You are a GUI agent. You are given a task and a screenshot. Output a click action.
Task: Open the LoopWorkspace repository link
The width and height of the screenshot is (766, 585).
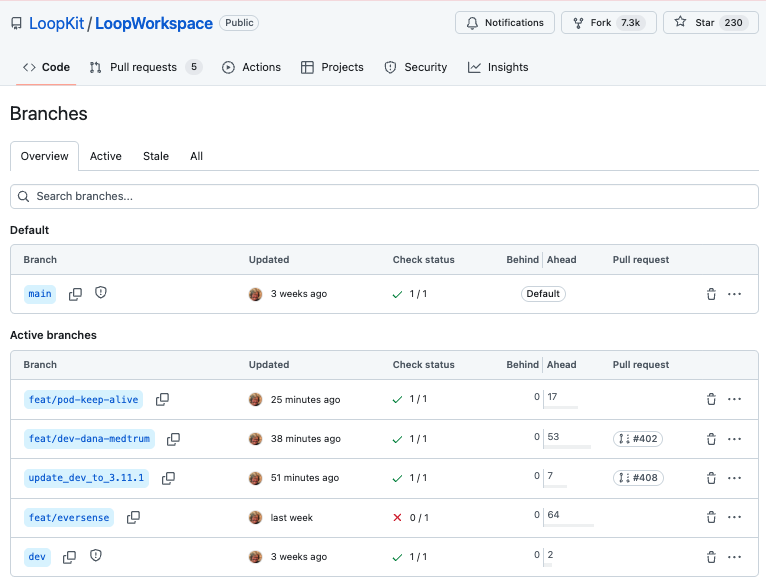[x=154, y=23]
